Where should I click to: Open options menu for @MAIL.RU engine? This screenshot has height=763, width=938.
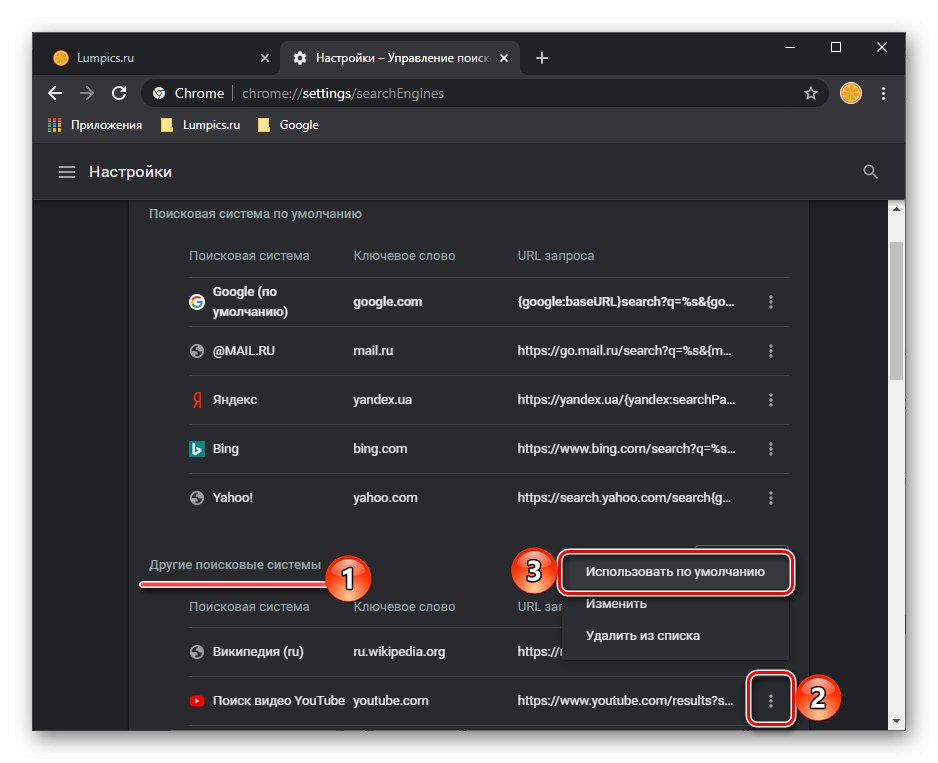771,351
